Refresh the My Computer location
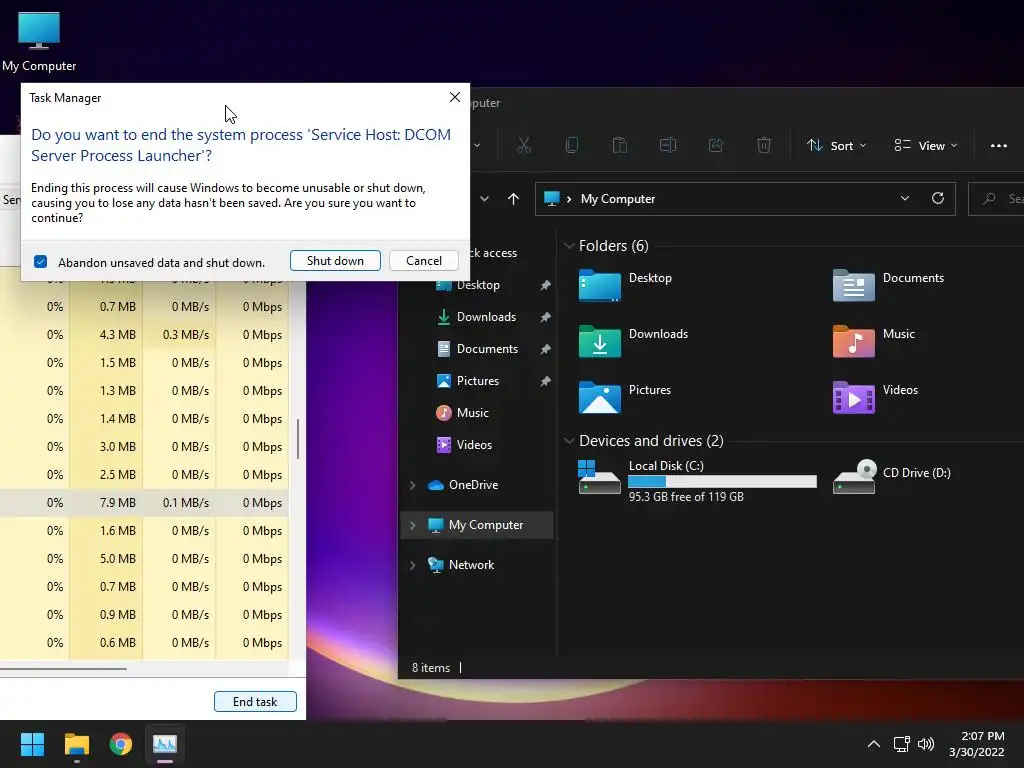This screenshot has height=768, width=1024. coord(938,198)
